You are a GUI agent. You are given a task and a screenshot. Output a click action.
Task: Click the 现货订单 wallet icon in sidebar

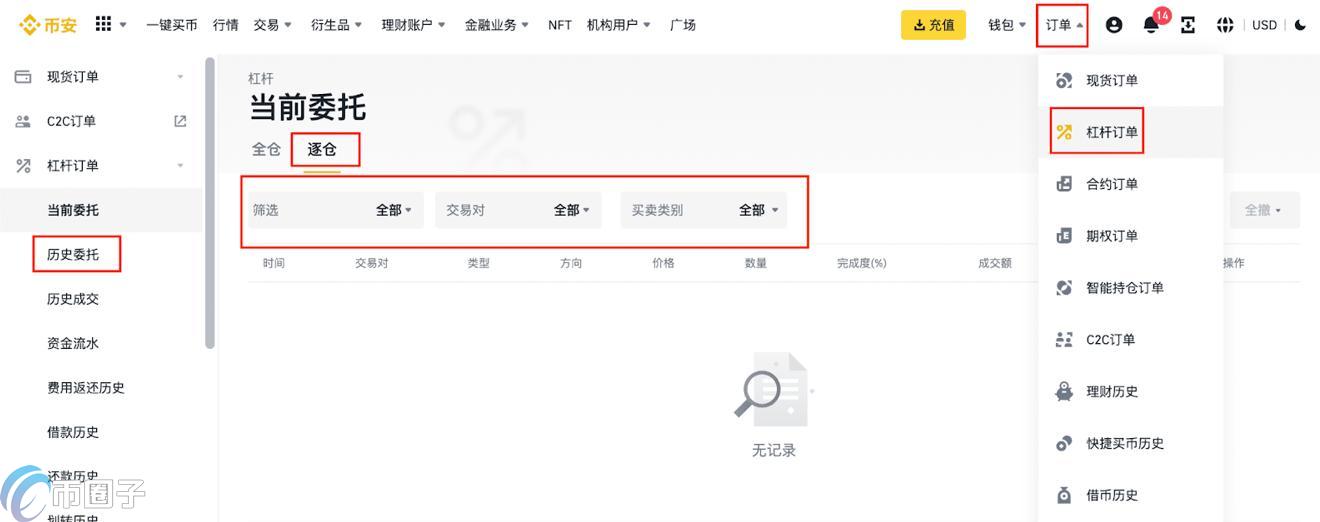[23, 77]
